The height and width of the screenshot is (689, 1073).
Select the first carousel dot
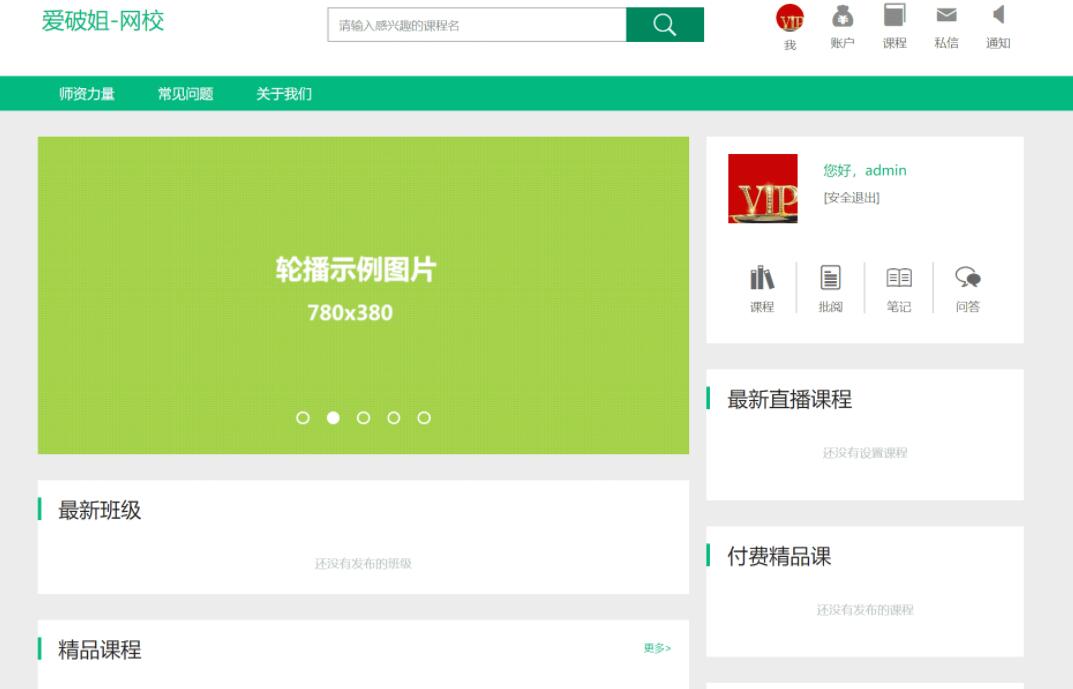tap(302, 417)
